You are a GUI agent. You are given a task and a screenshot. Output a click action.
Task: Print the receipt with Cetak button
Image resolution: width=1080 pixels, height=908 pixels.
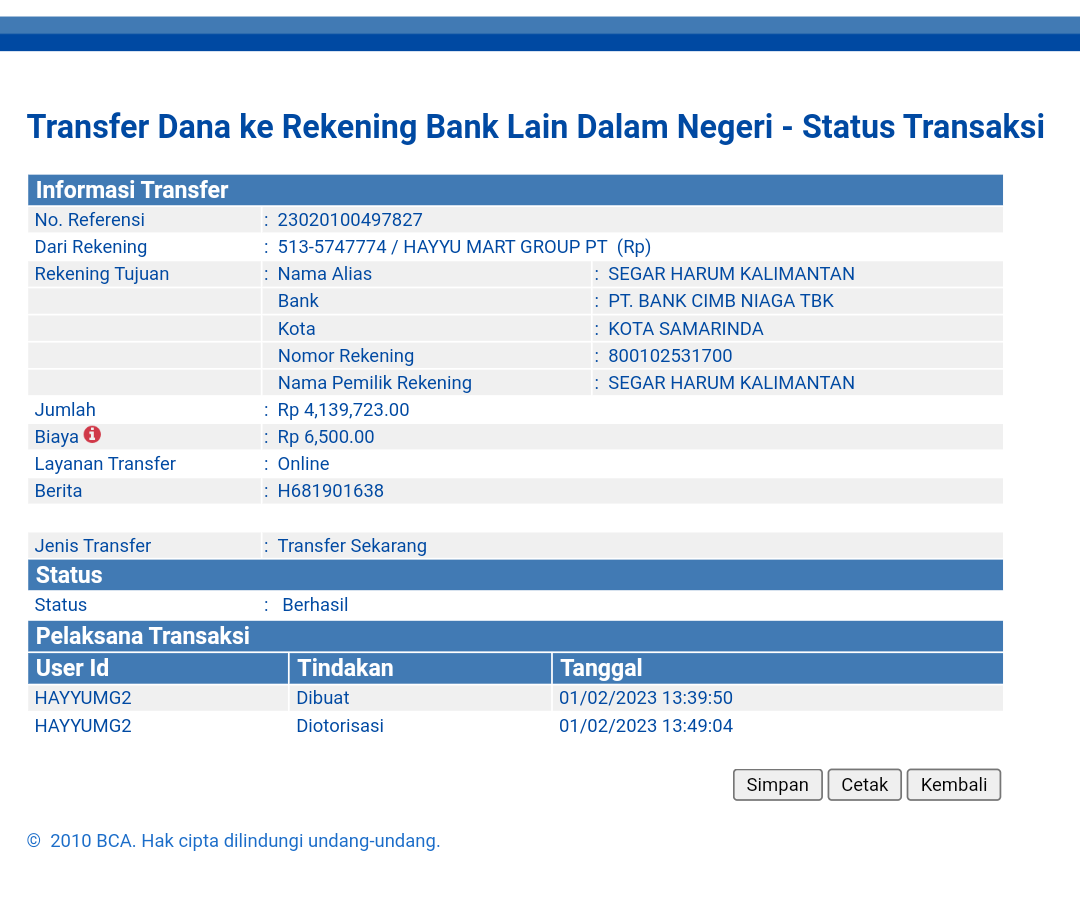click(864, 785)
